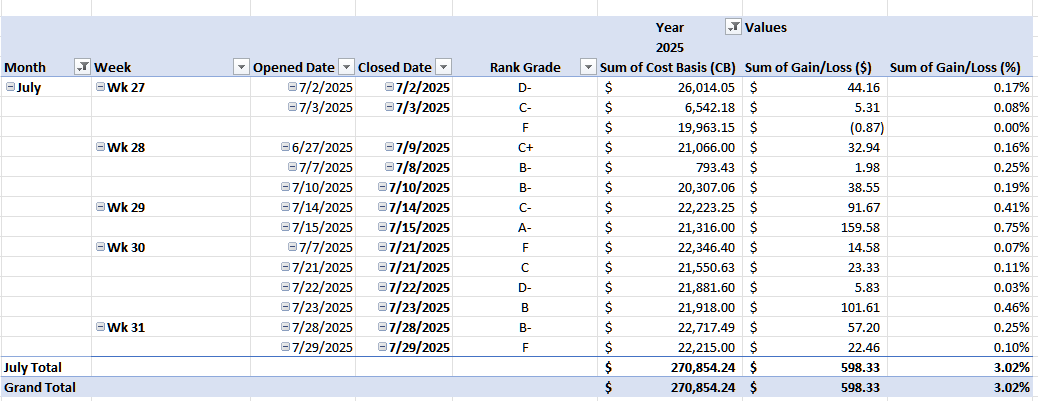
Task: Open the Week column dropdown arrow
Action: tap(240, 67)
